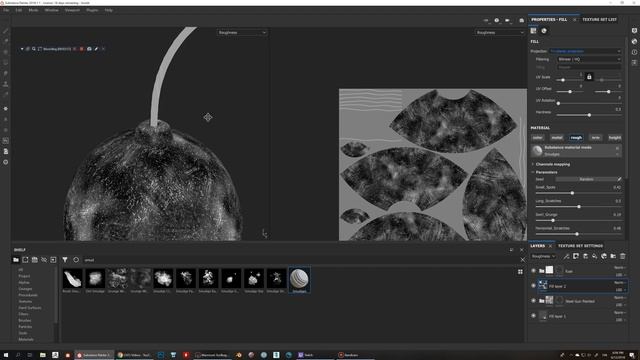Toggle the nrm material channel

coord(596,138)
